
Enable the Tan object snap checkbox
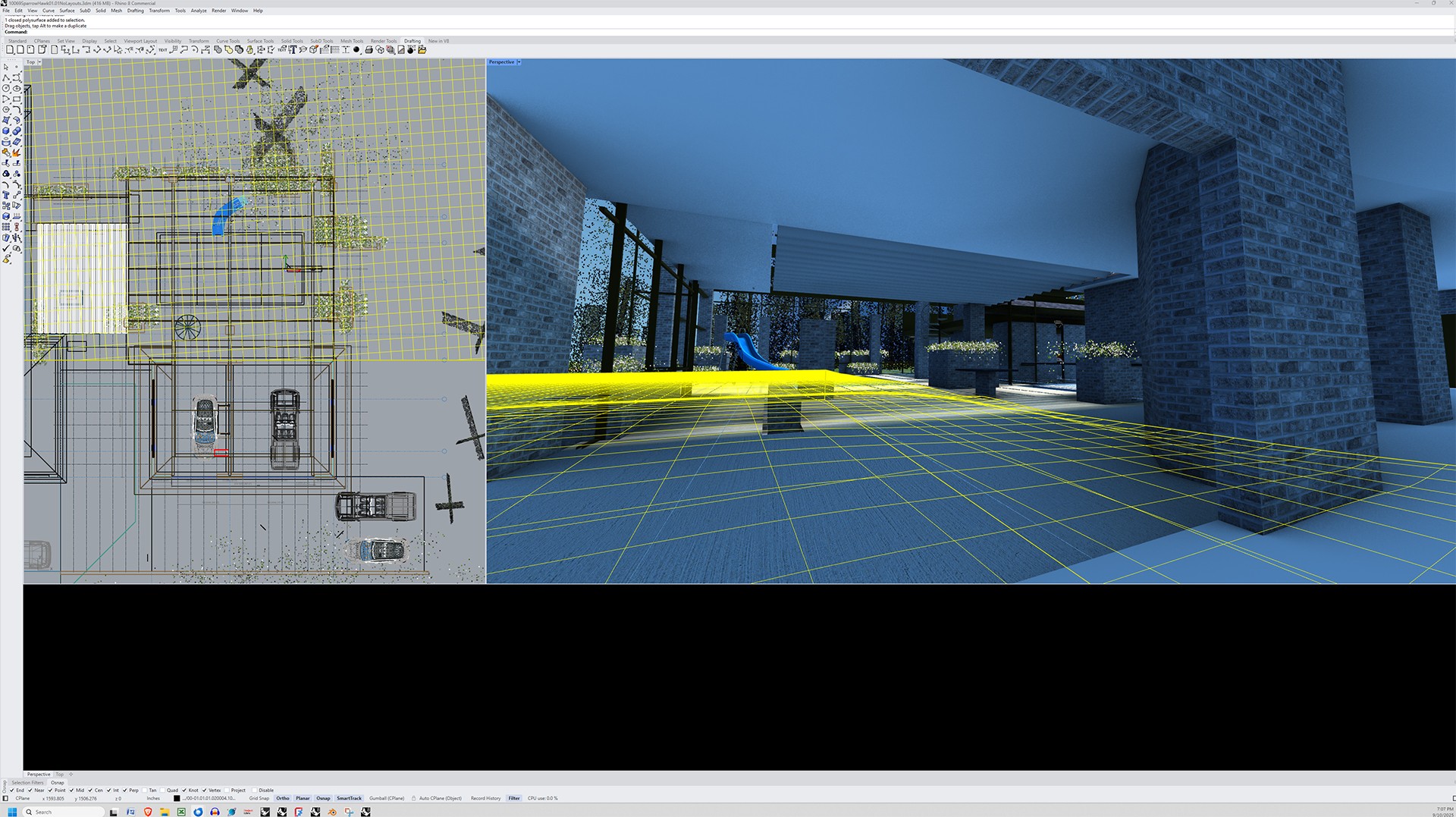click(144, 790)
